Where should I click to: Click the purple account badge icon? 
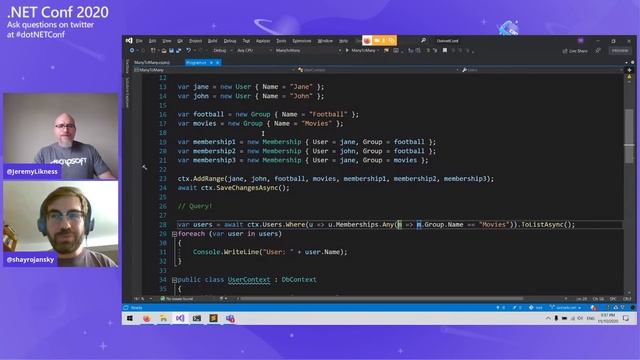point(580,41)
